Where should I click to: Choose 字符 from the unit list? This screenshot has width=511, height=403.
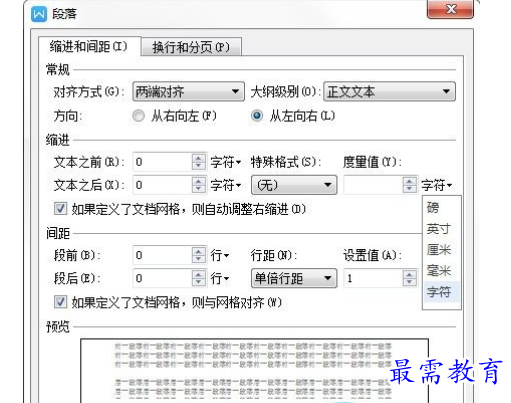[441, 292]
